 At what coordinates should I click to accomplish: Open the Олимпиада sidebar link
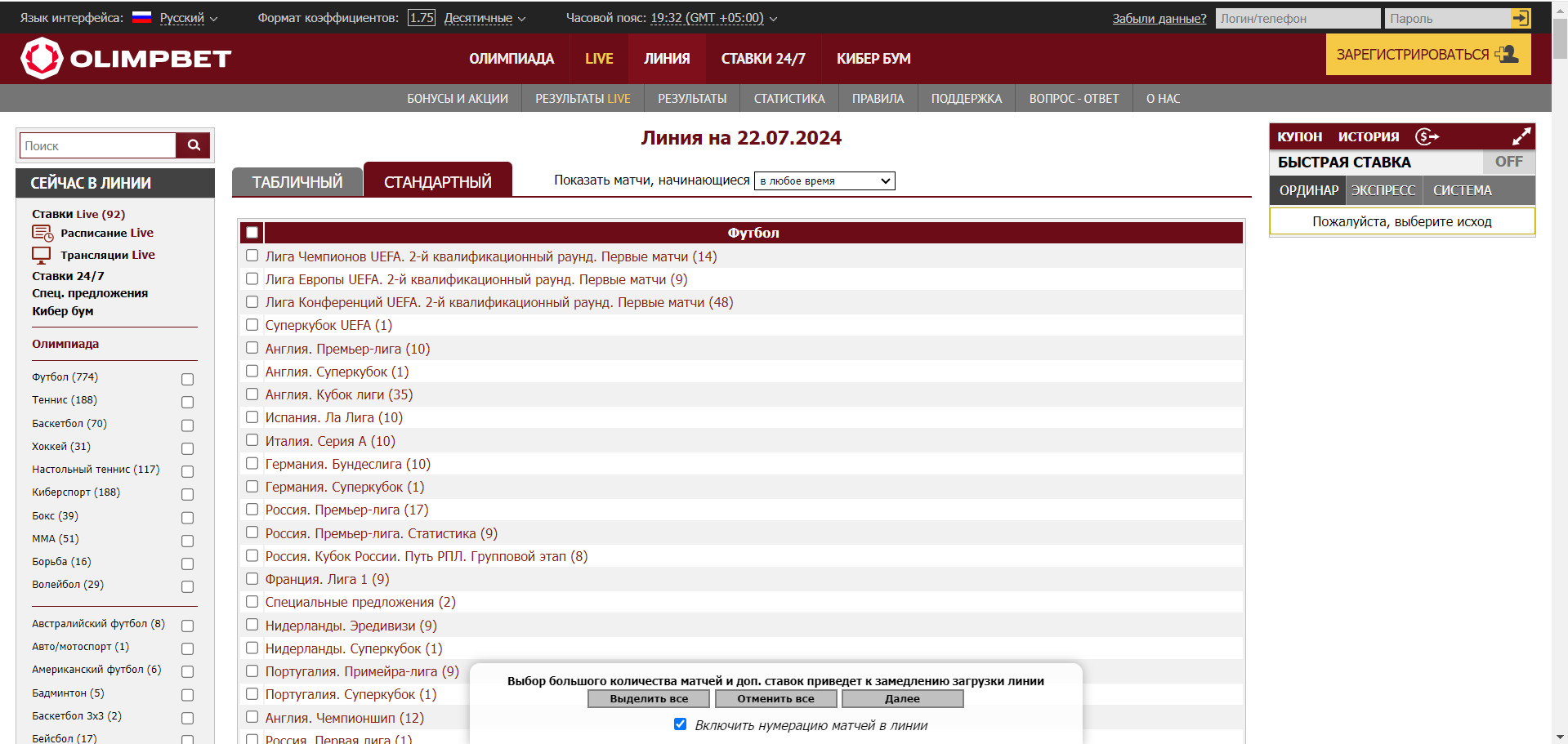65,344
